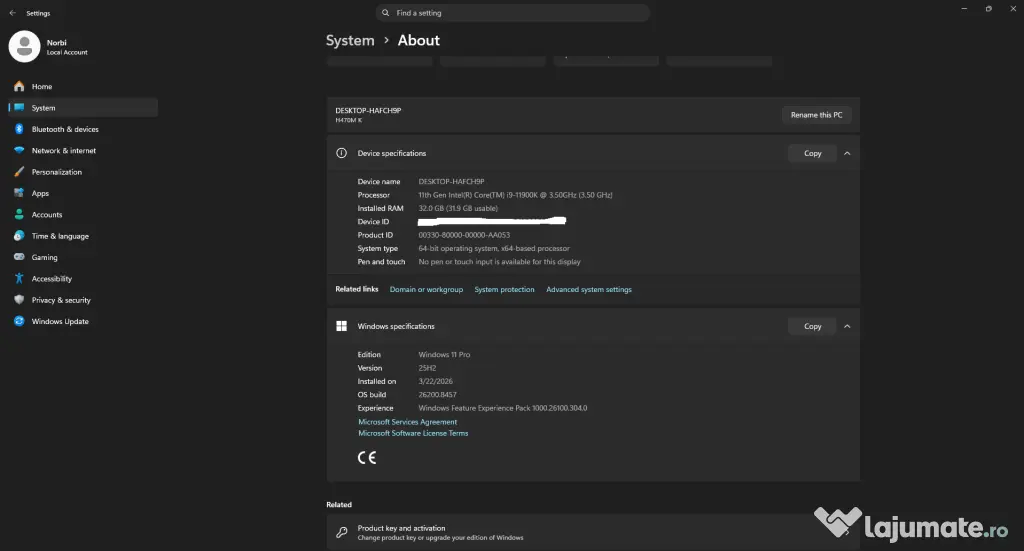Click the Personalization brush icon
Image resolution: width=1024 pixels, height=551 pixels.
point(19,172)
